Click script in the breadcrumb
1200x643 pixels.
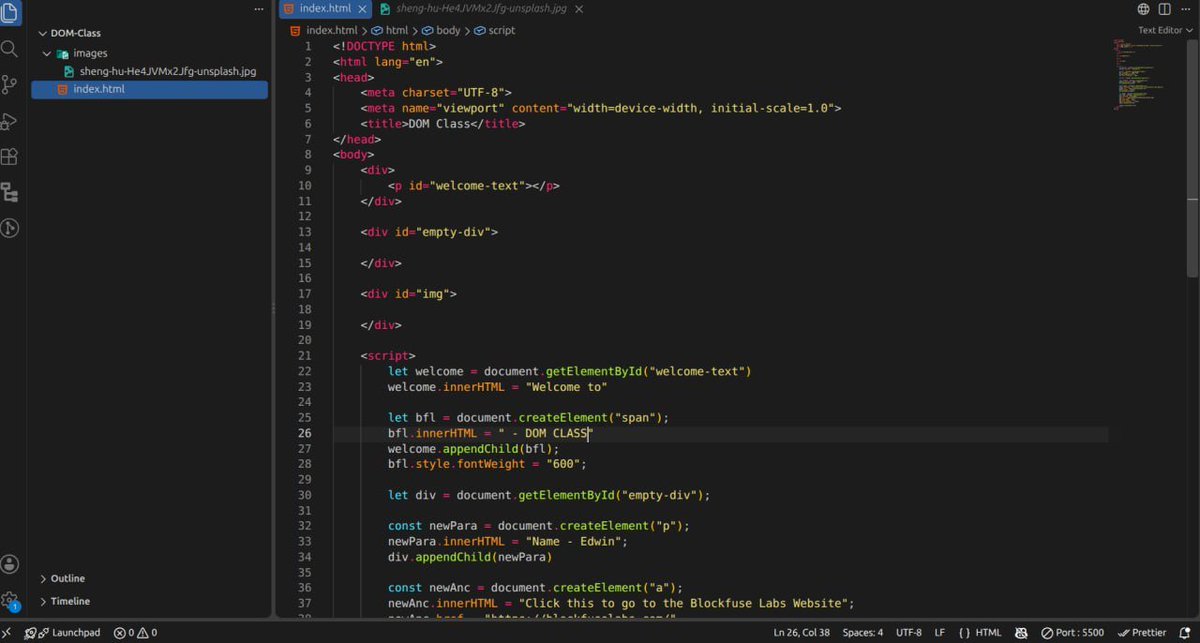tap(495, 30)
